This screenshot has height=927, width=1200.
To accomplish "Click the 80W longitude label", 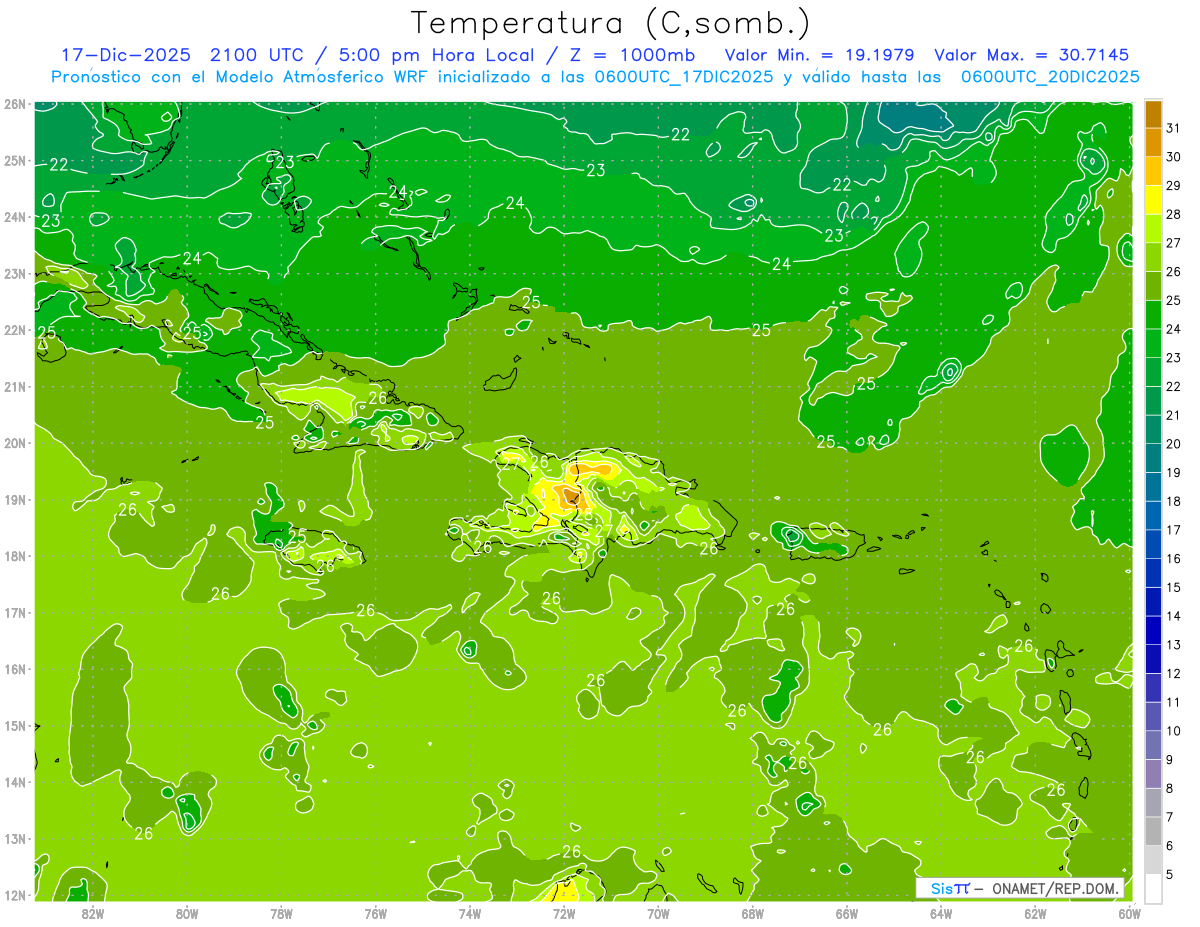I will tap(187, 913).
